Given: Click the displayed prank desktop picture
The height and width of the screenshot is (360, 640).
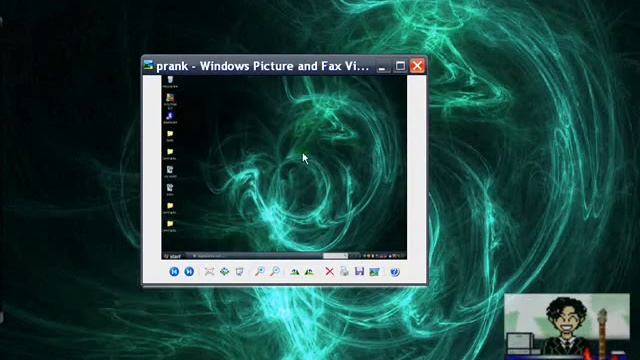Looking at the screenshot, I should pyautogui.click(x=284, y=167).
